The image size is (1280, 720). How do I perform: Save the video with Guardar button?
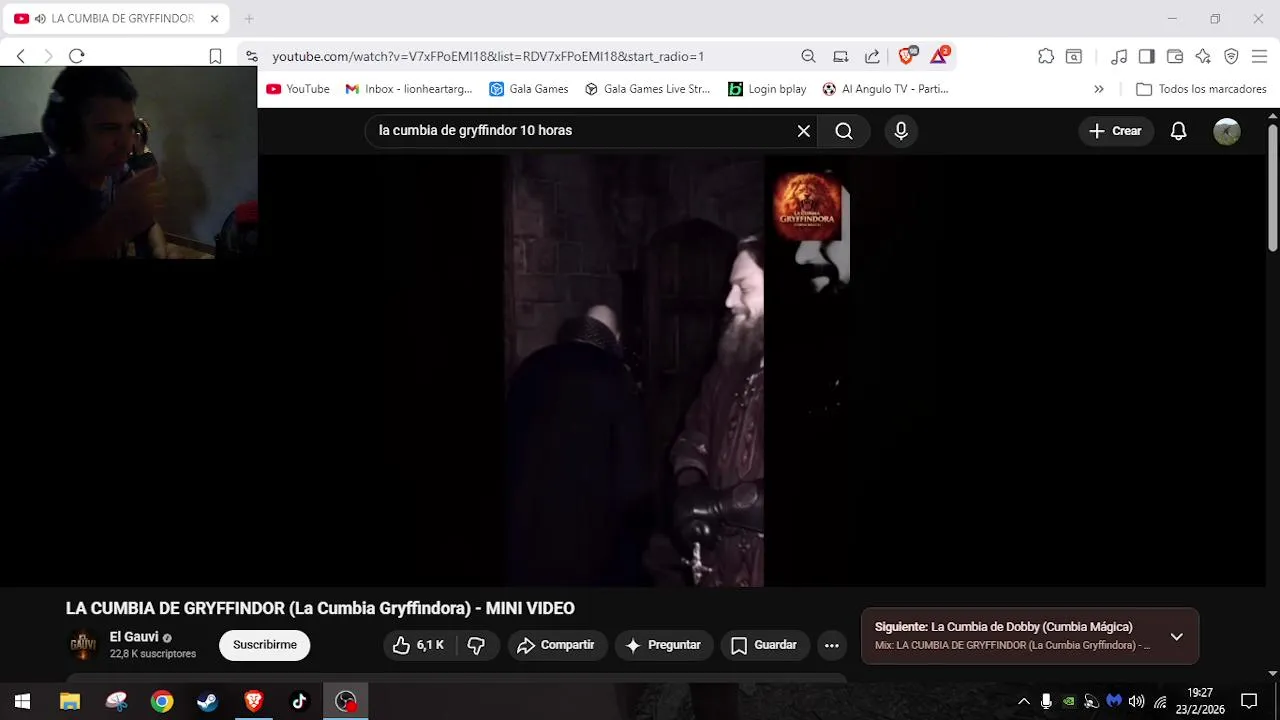point(764,646)
